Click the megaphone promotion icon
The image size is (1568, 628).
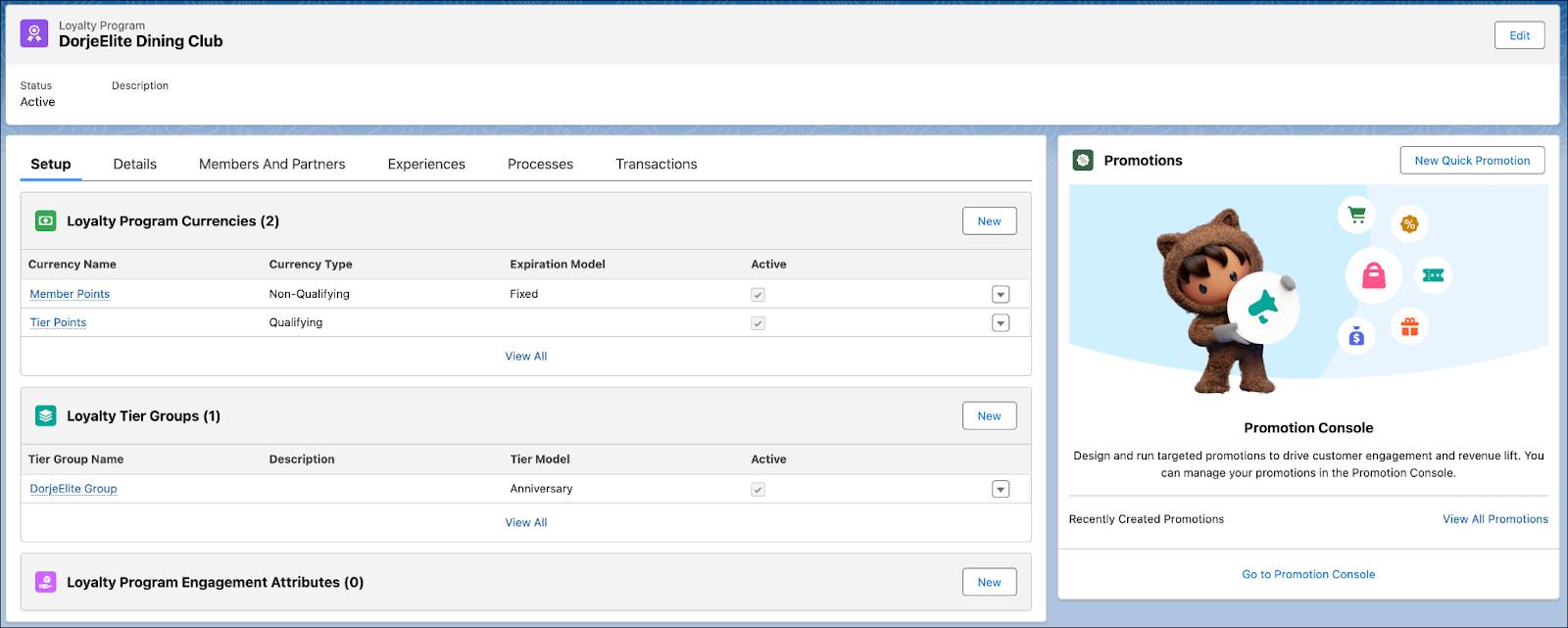(x=1263, y=308)
